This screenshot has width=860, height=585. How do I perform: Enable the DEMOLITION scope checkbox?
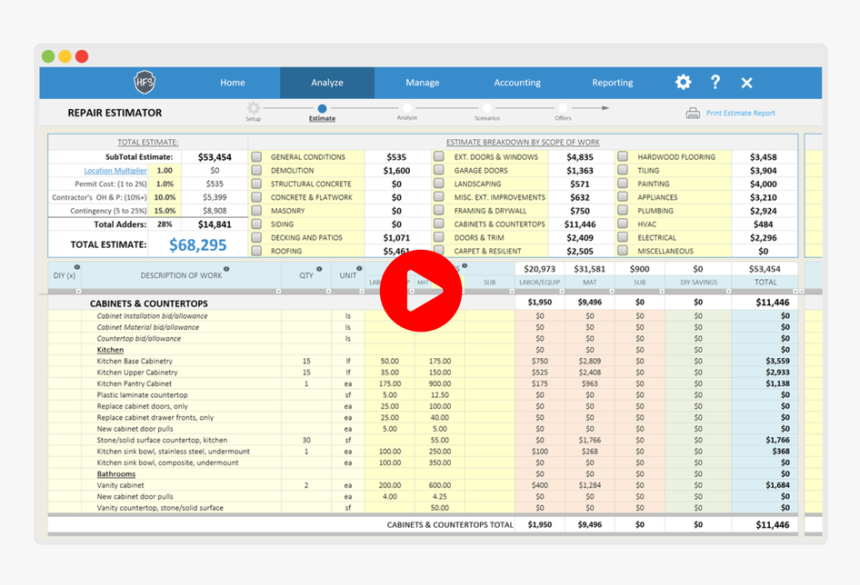coord(257,170)
